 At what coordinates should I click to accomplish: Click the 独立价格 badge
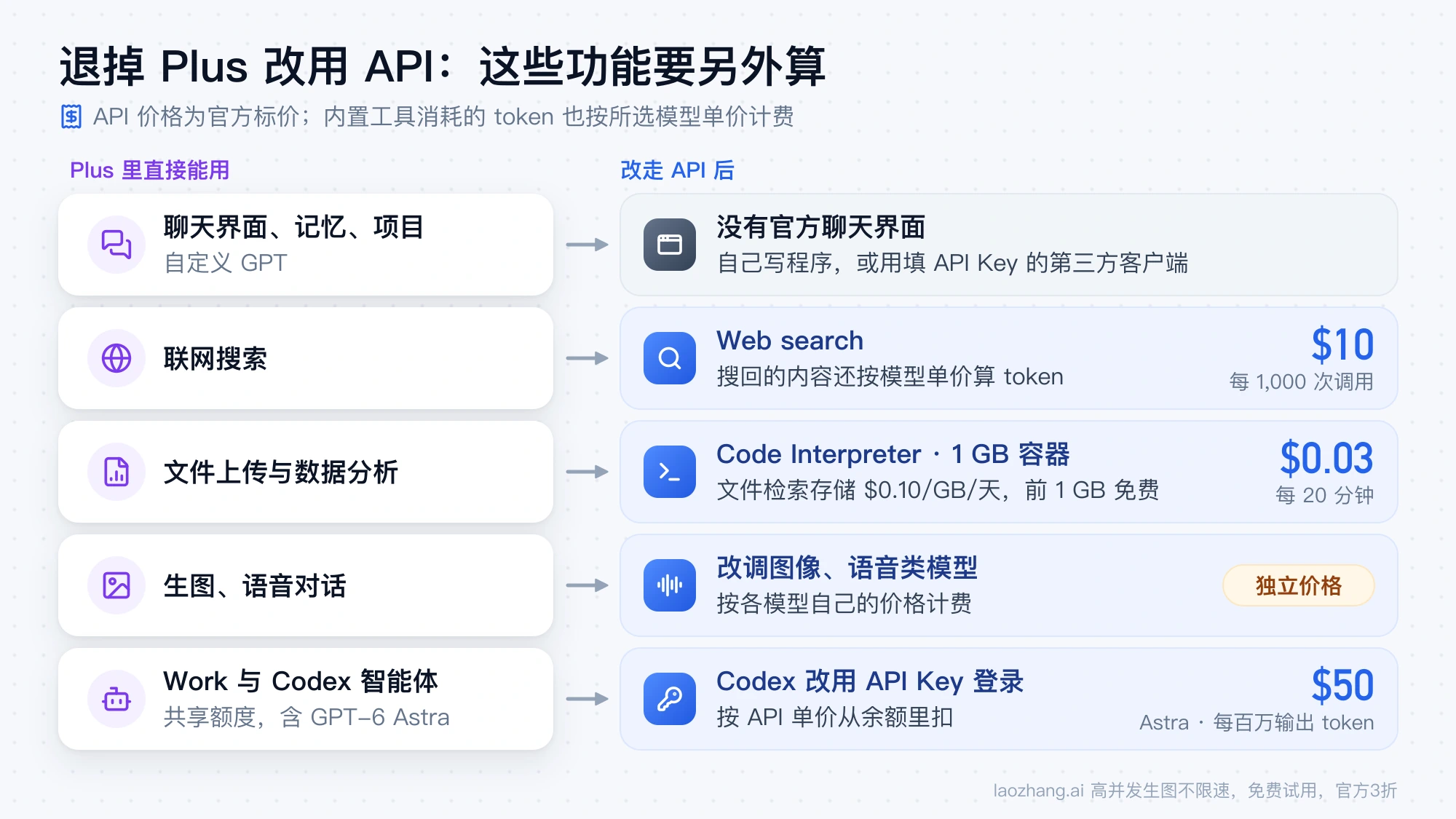click(1299, 585)
